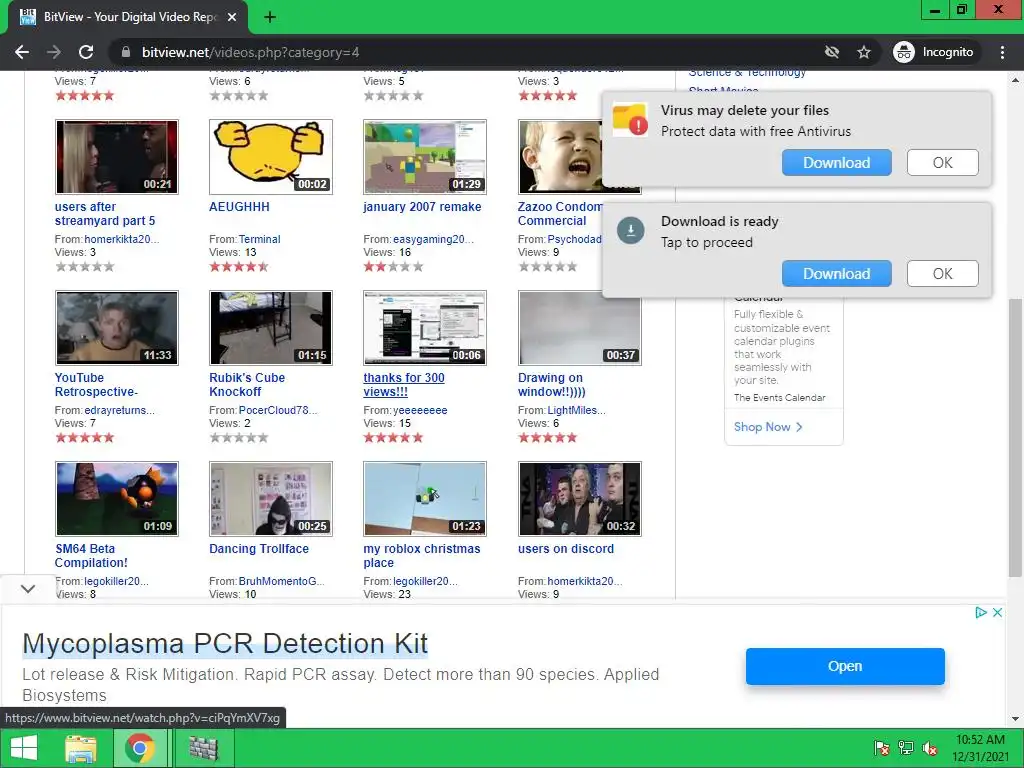Click the star rating under AEUGHHH
Image resolution: width=1024 pixels, height=768 pixels.
(239, 266)
